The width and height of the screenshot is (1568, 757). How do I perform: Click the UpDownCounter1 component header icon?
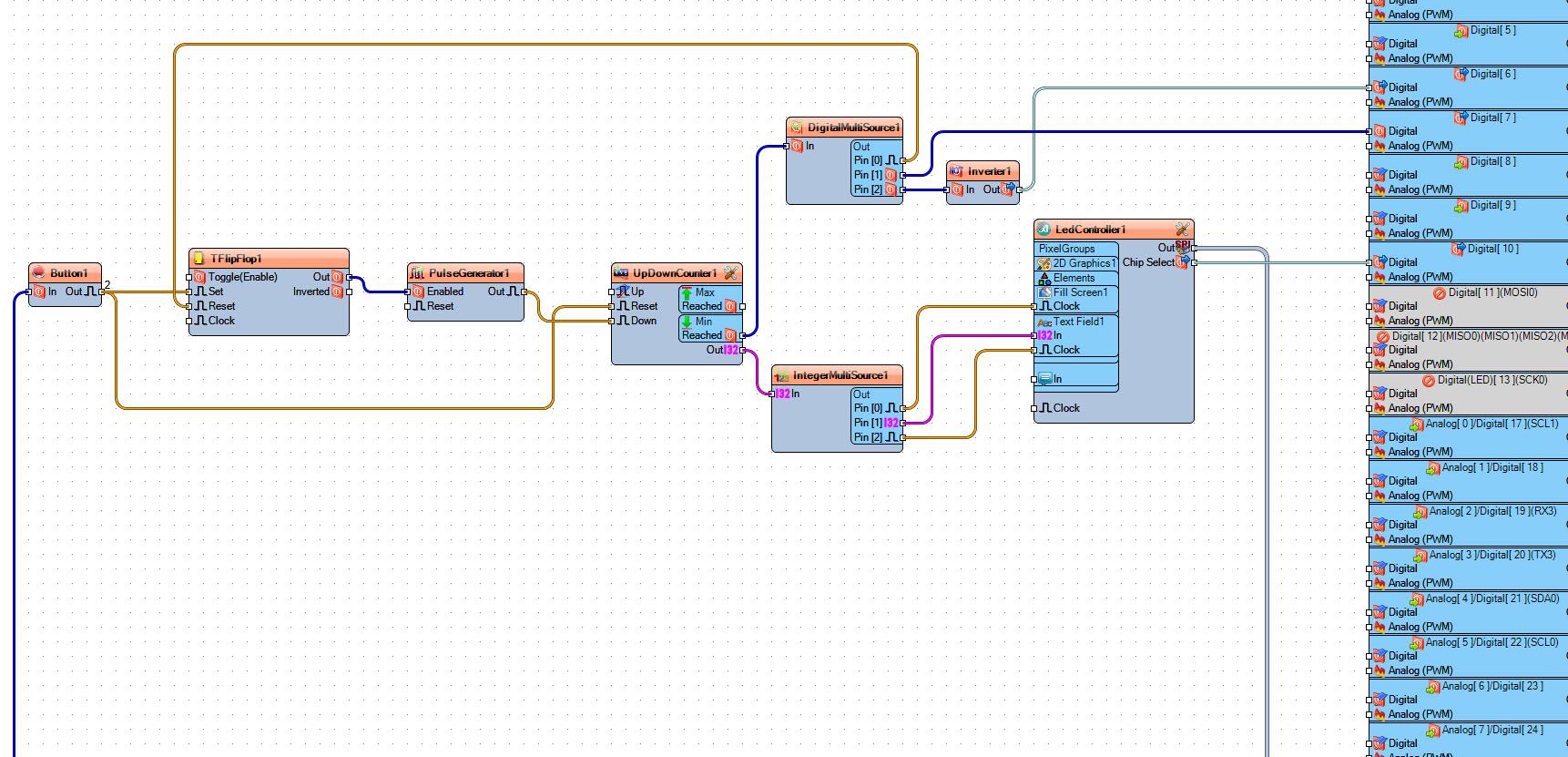click(621, 273)
